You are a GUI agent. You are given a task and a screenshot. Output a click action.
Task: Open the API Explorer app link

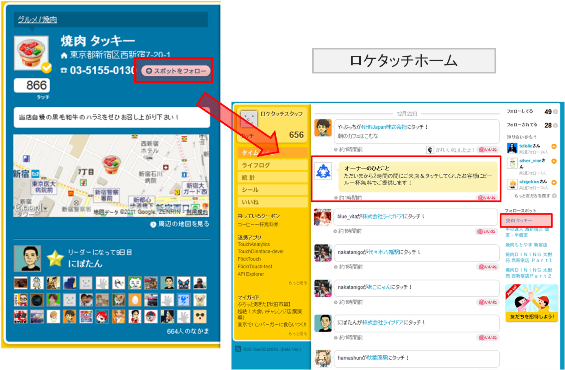tap(251, 274)
